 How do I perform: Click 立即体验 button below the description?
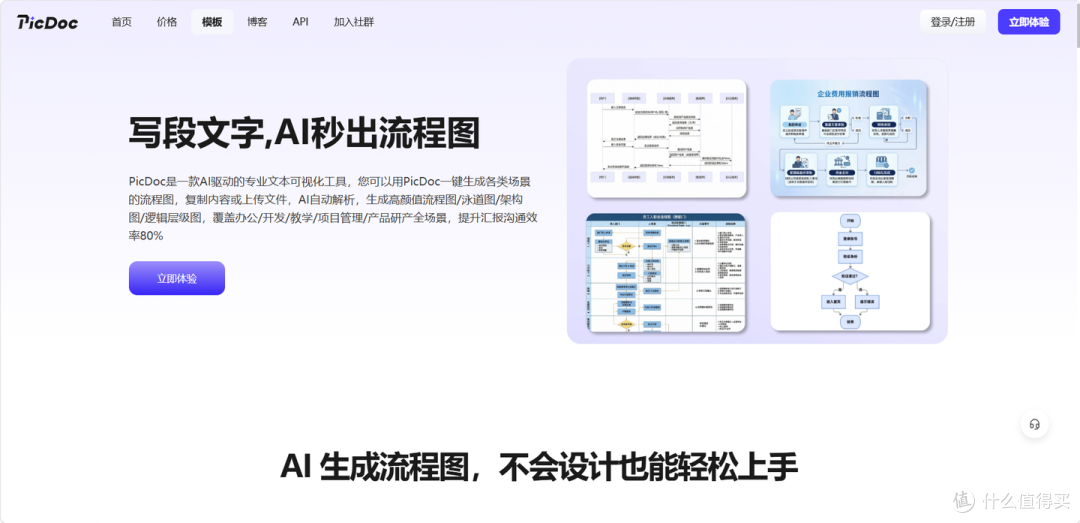(x=176, y=278)
